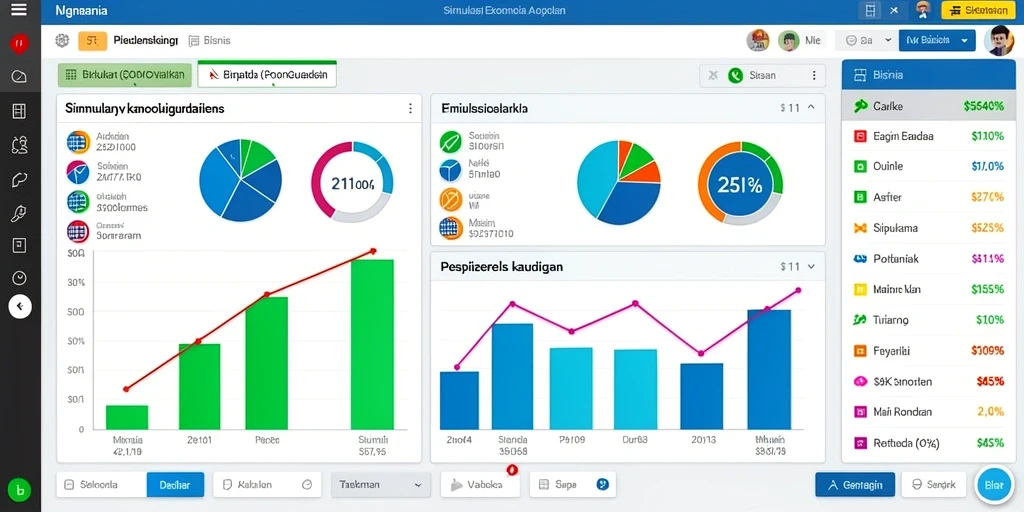Toggle the Selconia checkbox option

(69, 485)
